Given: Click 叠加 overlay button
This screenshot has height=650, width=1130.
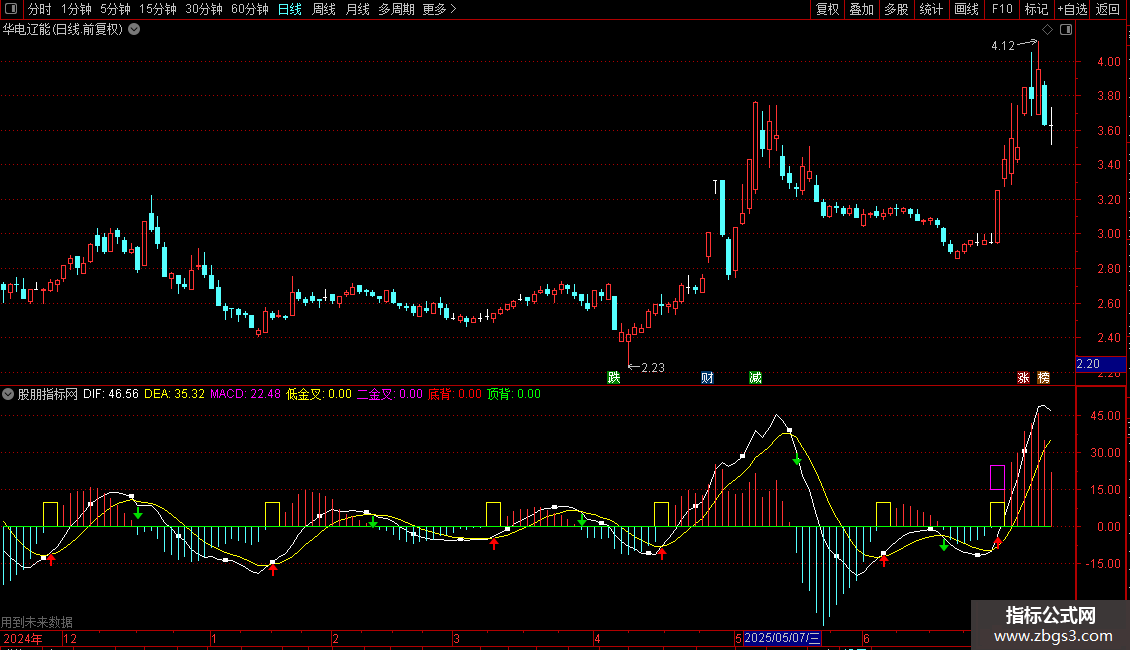Looking at the screenshot, I should pyautogui.click(x=861, y=9).
